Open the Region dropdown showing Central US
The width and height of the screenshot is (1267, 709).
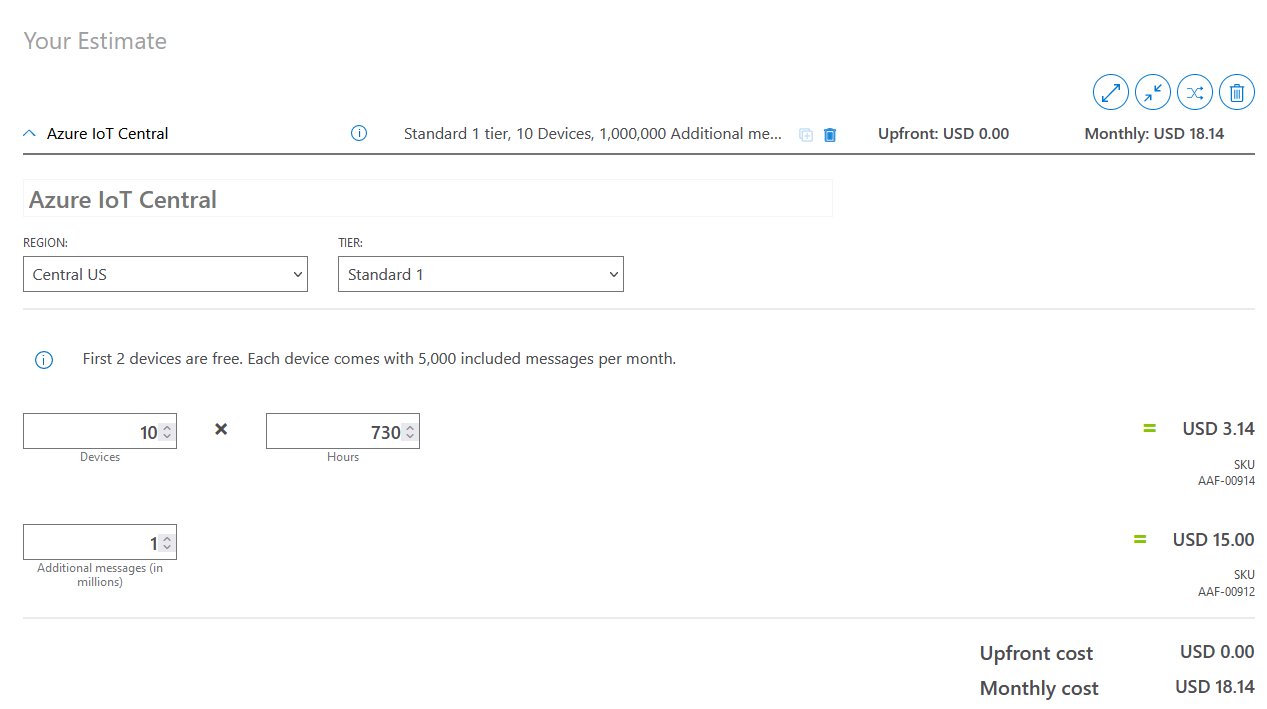tap(165, 274)
